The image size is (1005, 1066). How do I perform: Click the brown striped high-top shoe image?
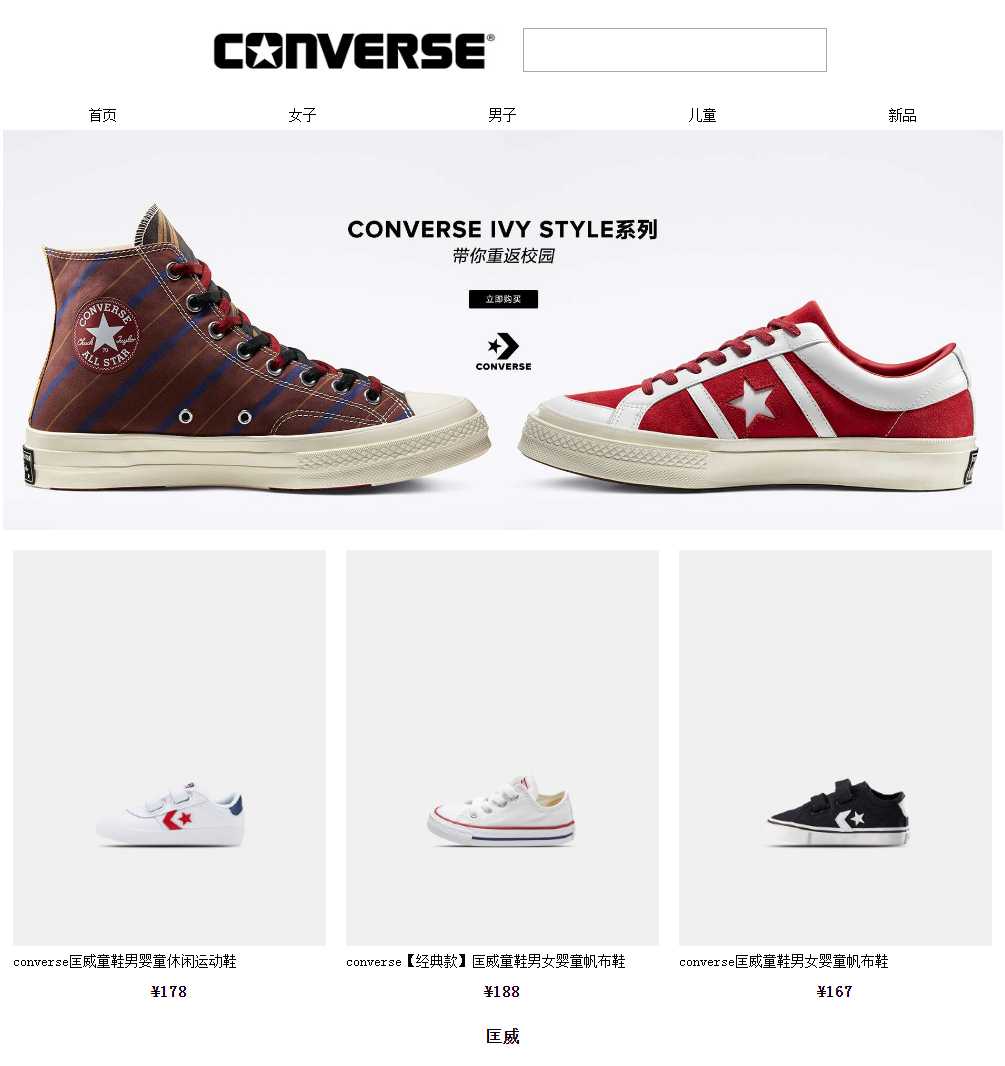(255, 347)
